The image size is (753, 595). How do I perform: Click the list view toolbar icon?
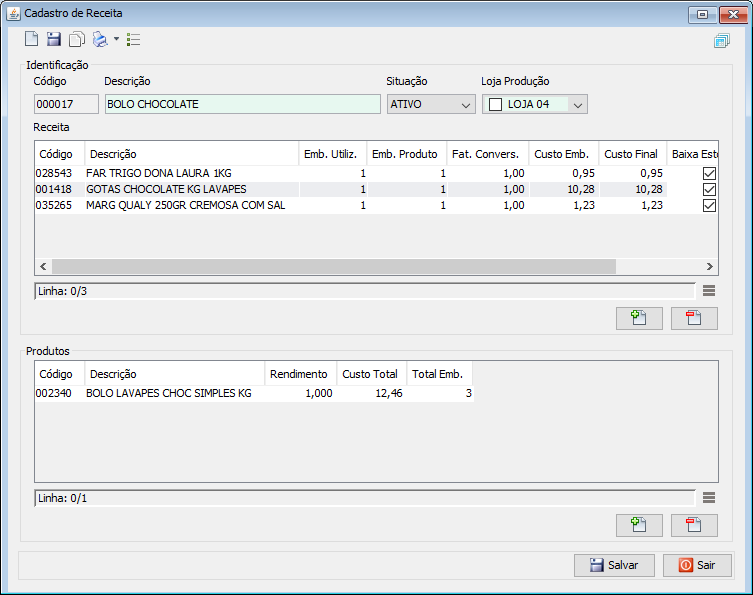pyautogui.click(x=134, y=39)
